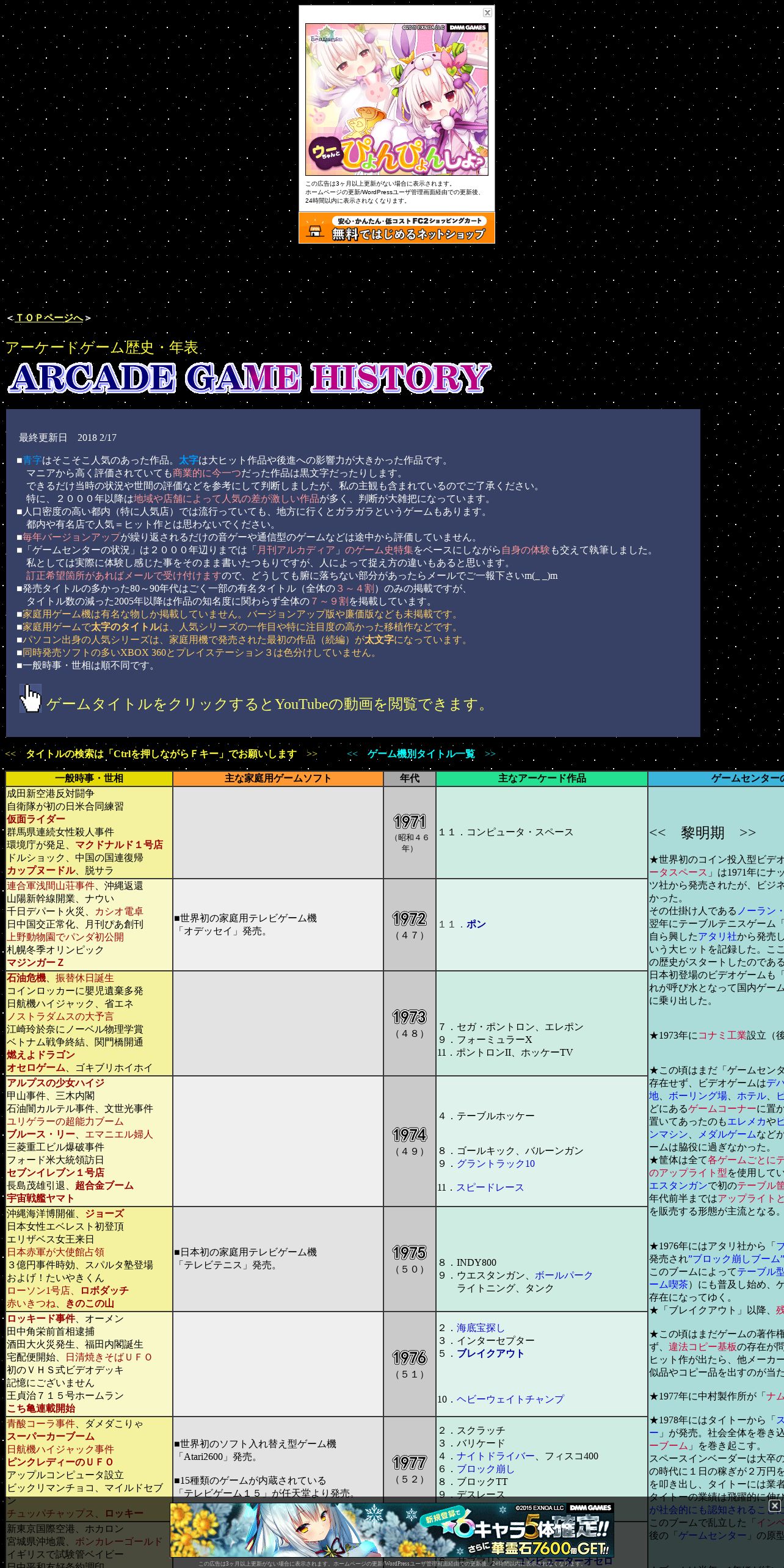The image size is (784, 1568).
Task: Click アーケードゲーム歴史・年表 heading text
Action: (102, 348)
